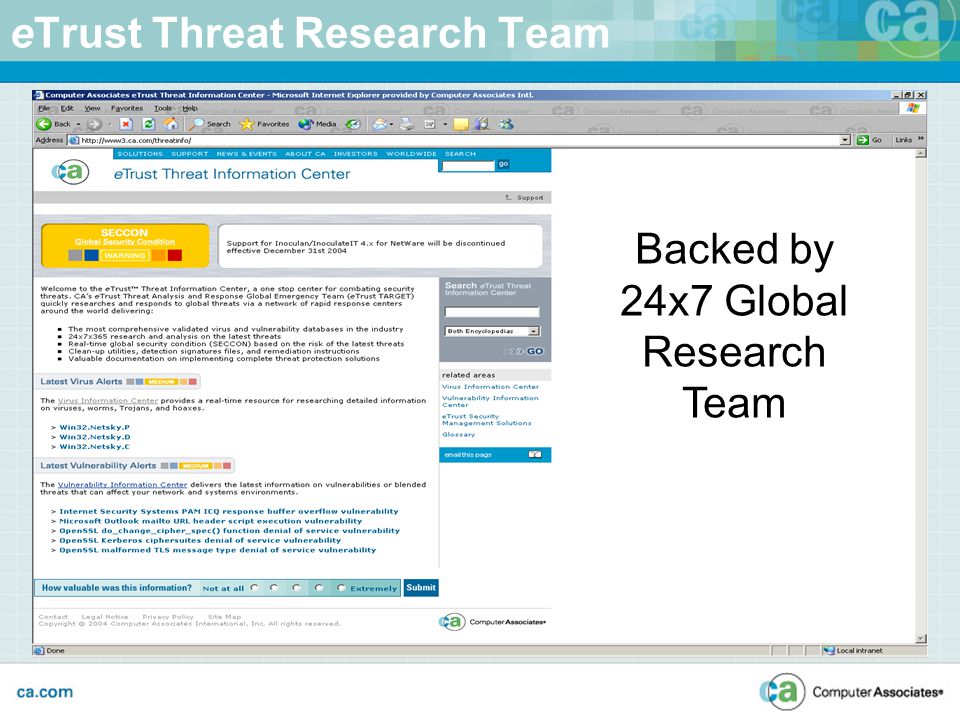The width and height of the screenshot is (960, 720).
Task: Select the middle value rating radio button
Action: [296, 588]
